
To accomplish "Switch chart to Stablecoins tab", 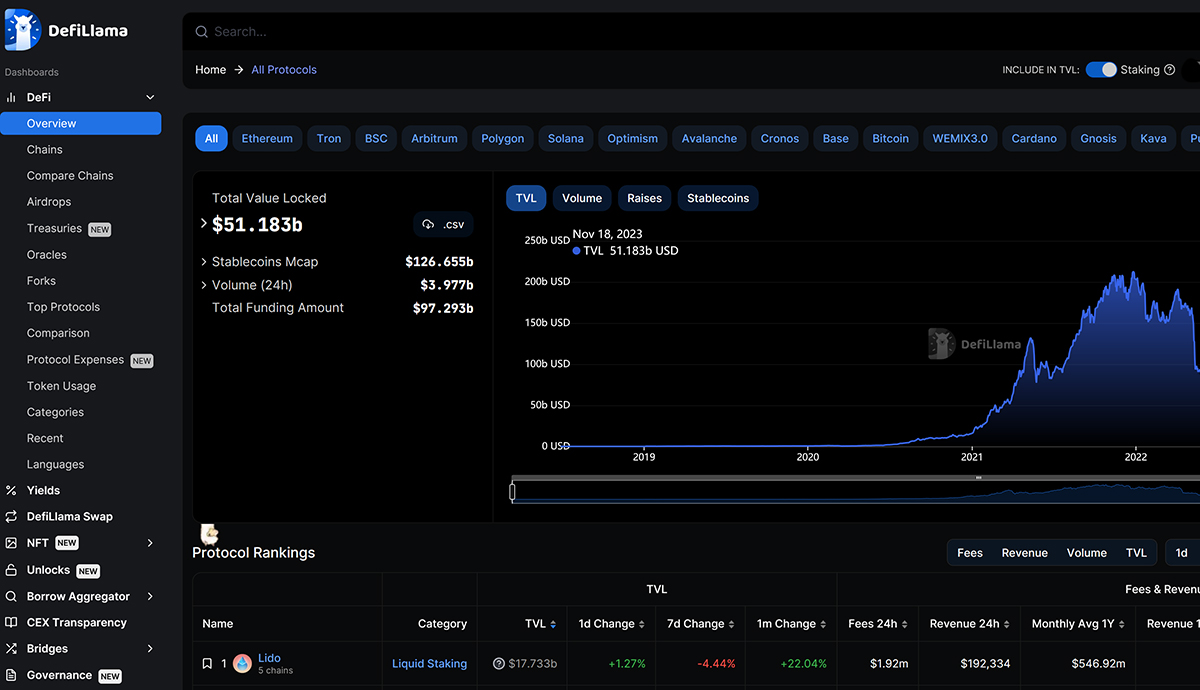I will coord(717,198).
